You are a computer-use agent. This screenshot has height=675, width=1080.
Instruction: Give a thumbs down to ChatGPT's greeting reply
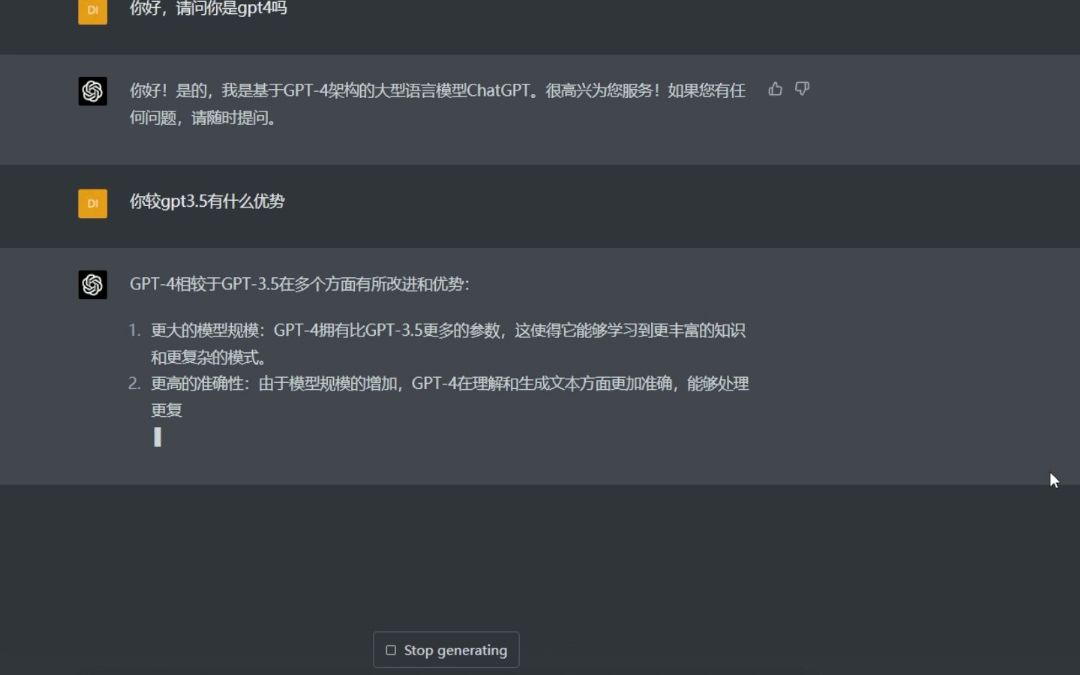801,89
